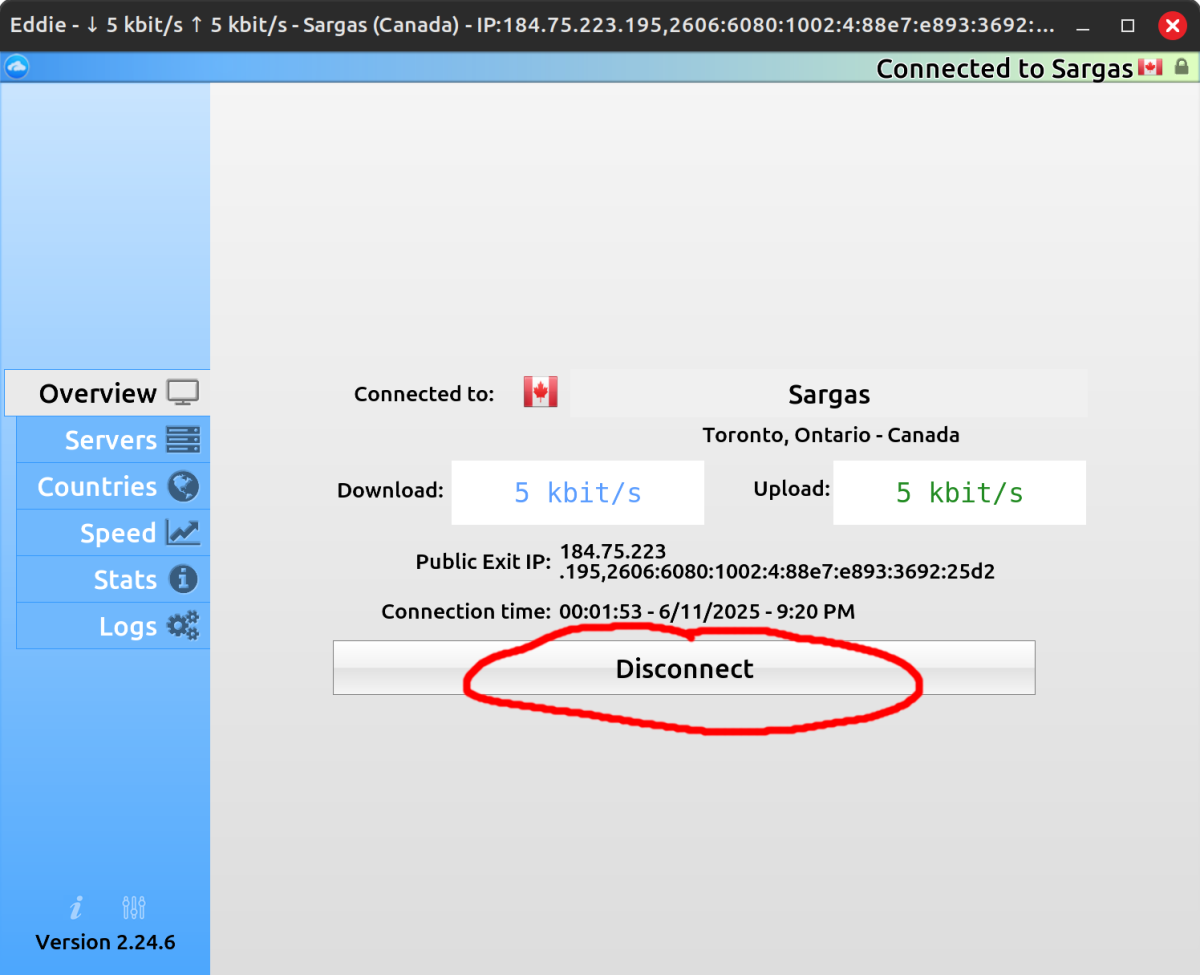
Task: Click the Sargas server name field
Action: 829,394
